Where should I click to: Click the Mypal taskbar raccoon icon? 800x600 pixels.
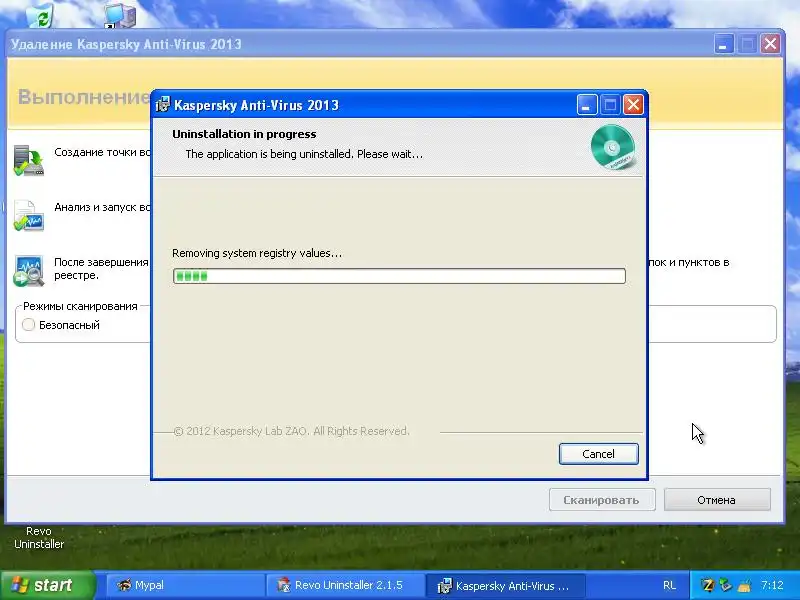pos(124,585)
